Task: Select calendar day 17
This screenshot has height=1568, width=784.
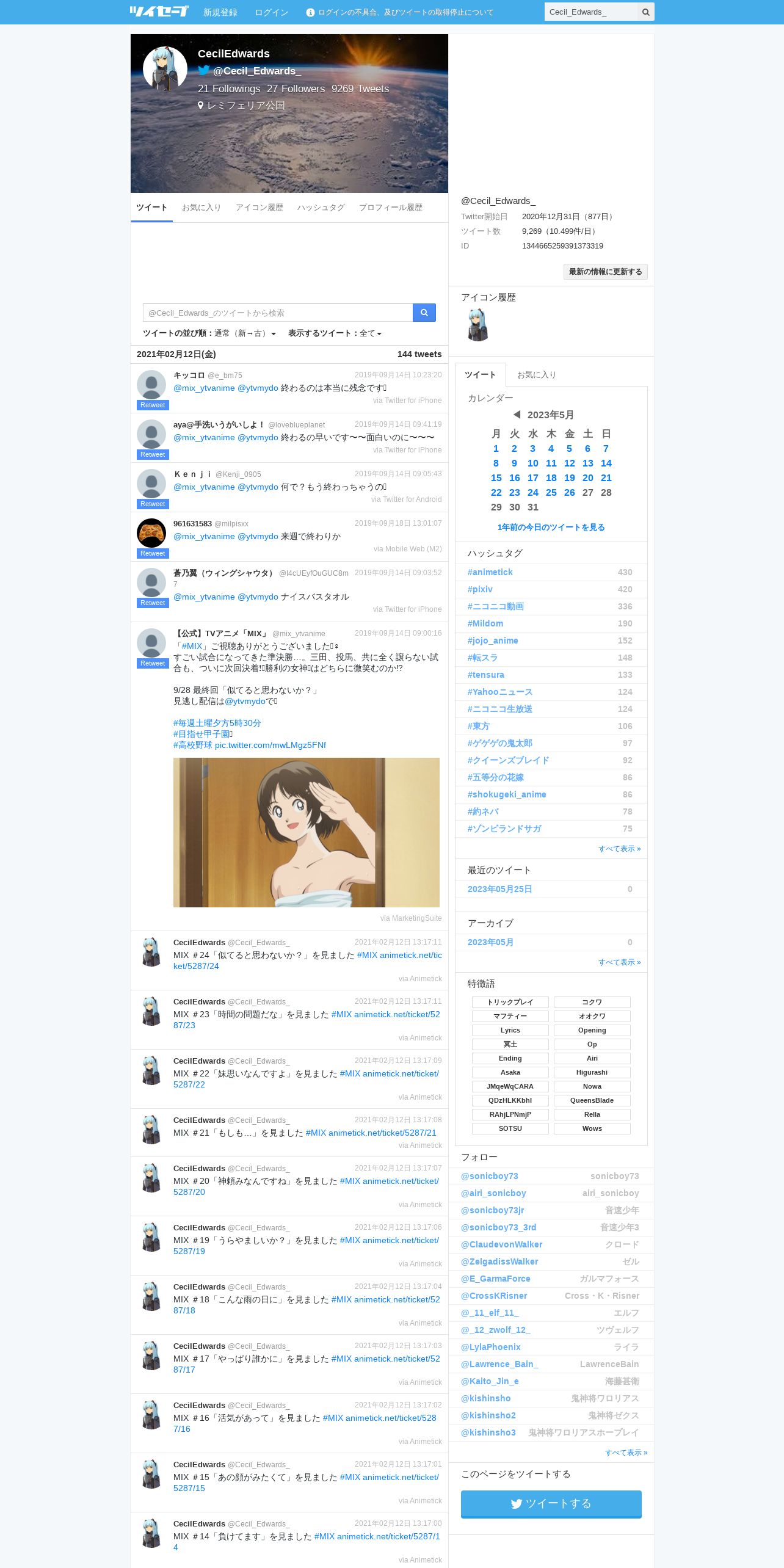Action: (x=533, y=478)
